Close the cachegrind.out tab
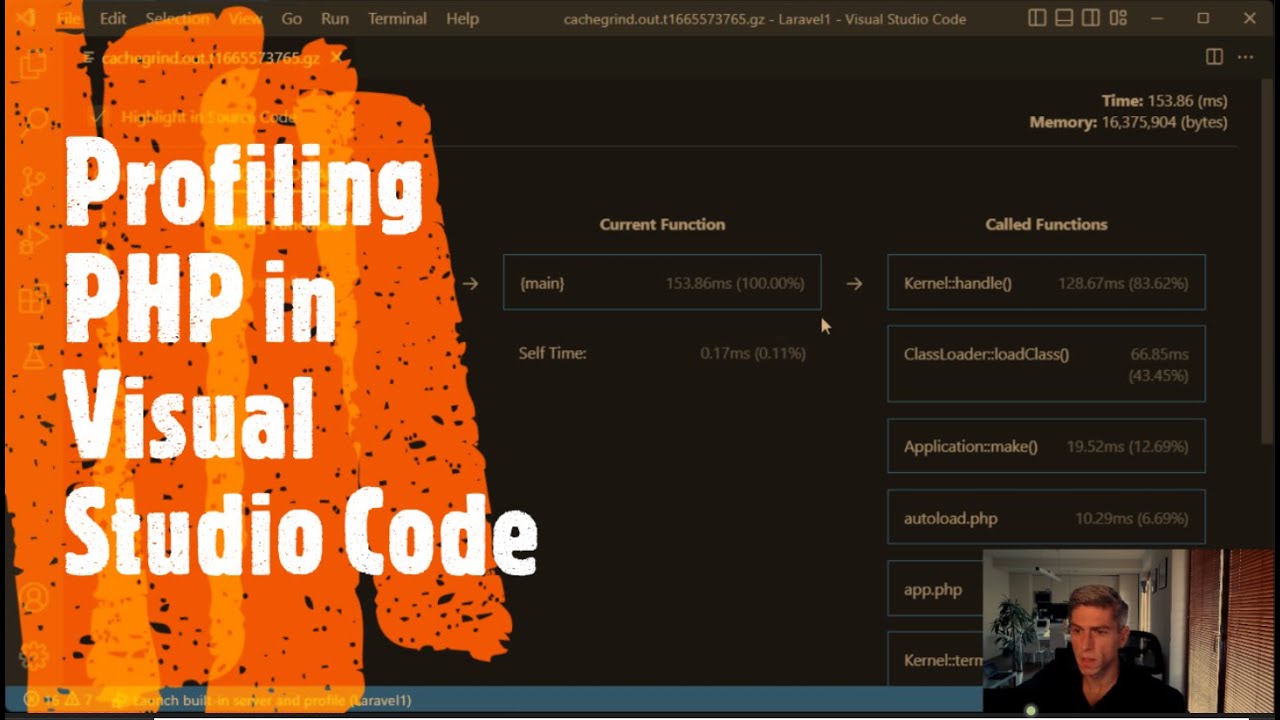1280x720 pixels. point(336,57)
